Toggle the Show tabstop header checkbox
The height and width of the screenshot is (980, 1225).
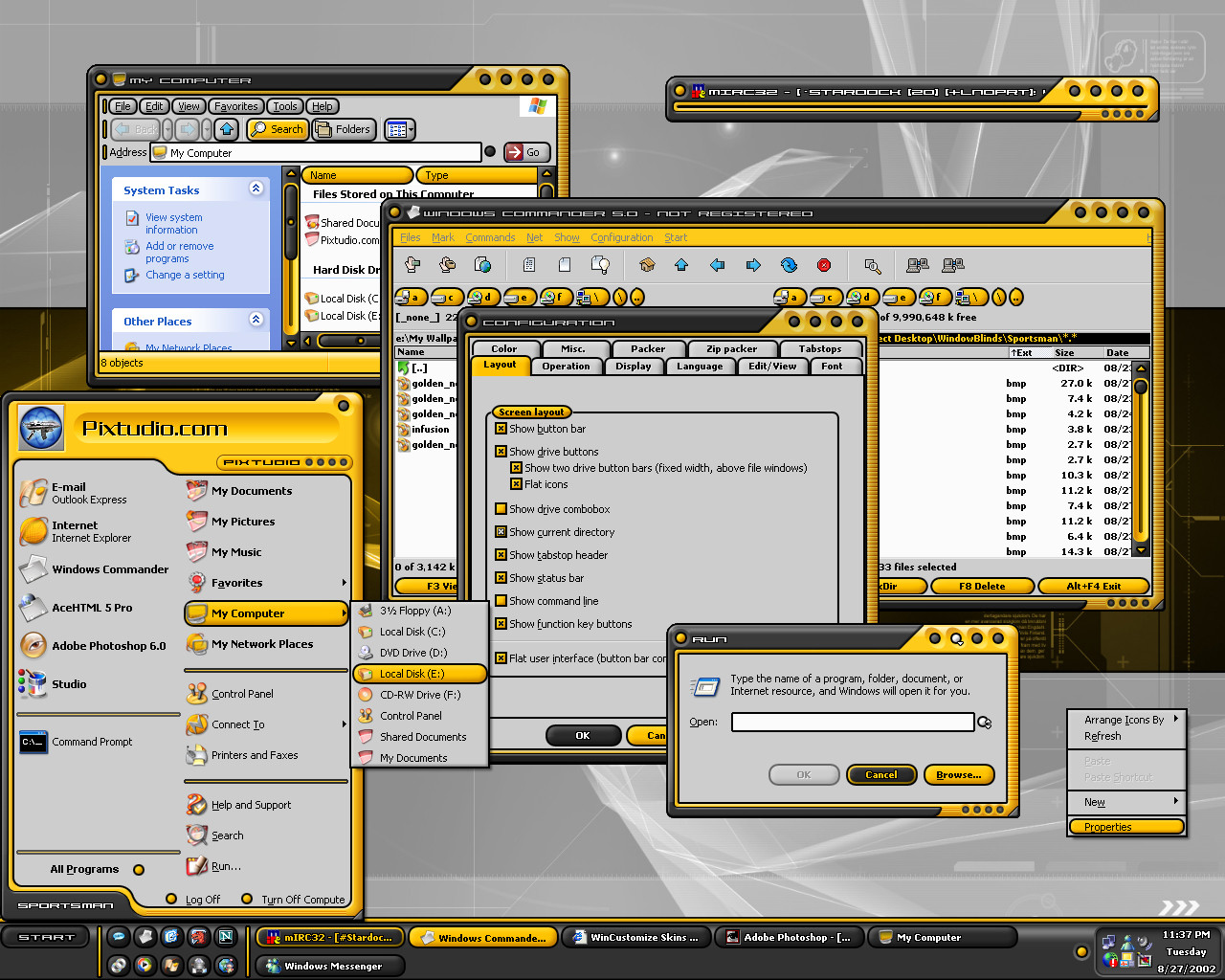click(x=501, y=555)
